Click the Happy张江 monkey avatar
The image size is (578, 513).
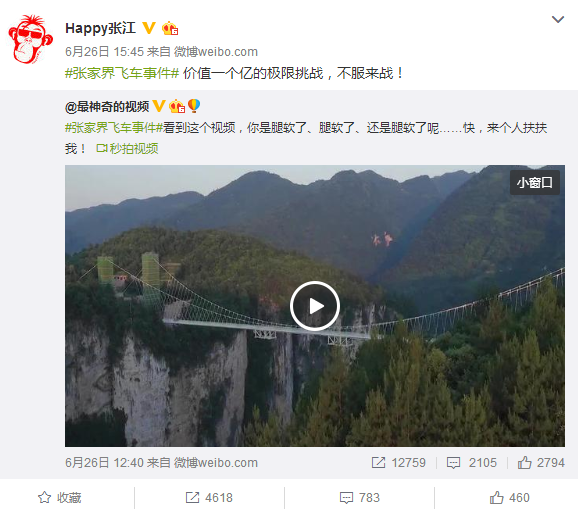point(30,39)
